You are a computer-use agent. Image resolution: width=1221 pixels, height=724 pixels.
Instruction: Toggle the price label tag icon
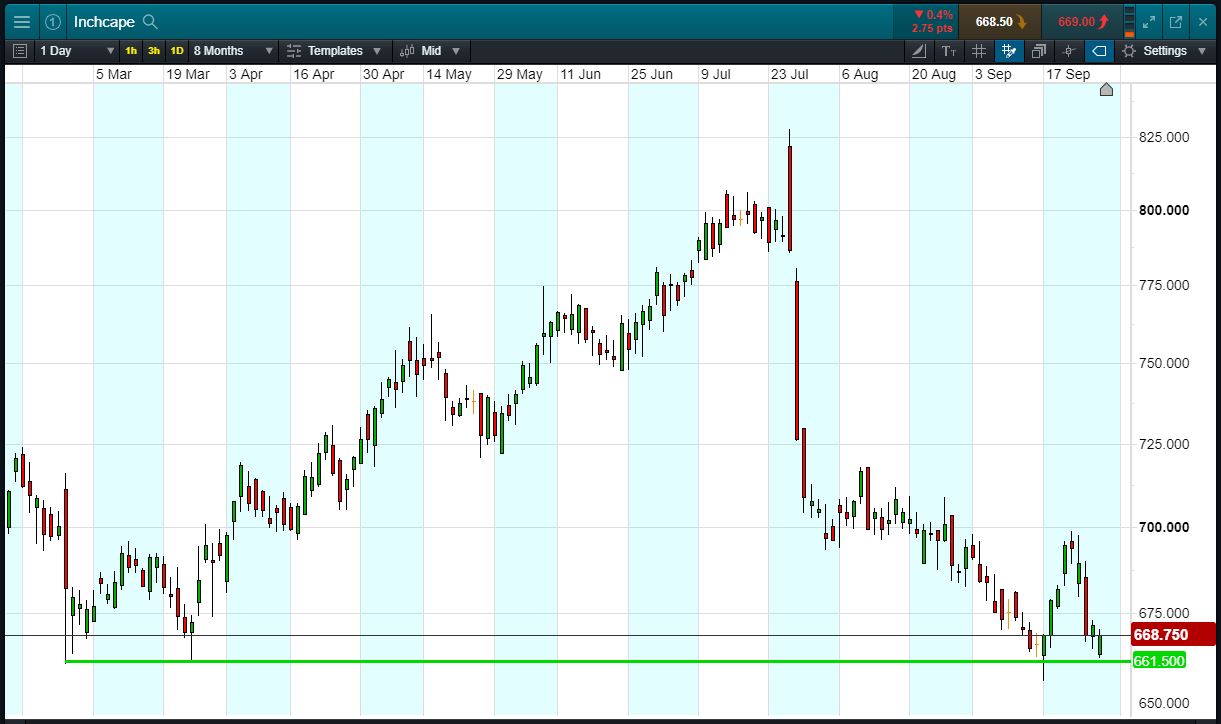pyautogui.click(x=1099, y=51)
